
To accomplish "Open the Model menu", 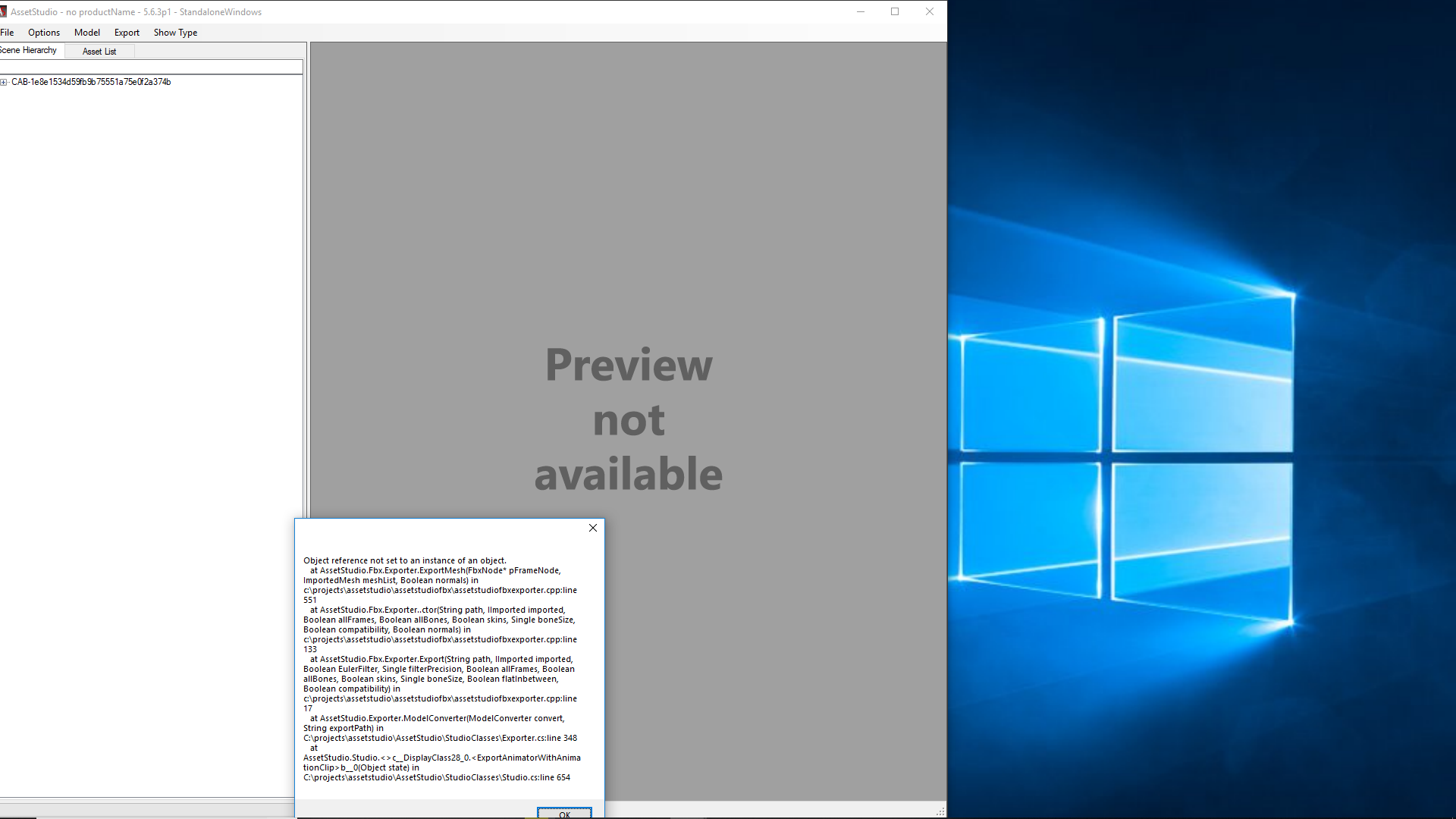I will point(86,33).
